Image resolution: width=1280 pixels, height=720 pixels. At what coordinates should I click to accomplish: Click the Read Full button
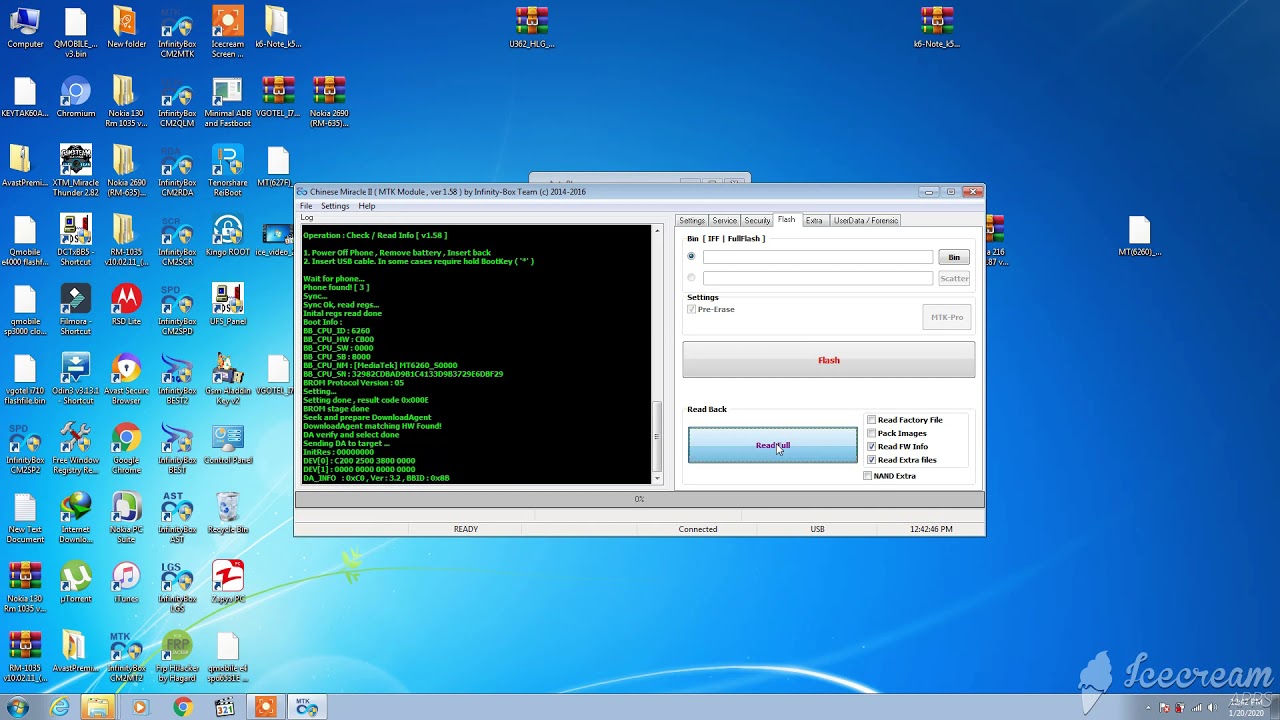[773, 445]
